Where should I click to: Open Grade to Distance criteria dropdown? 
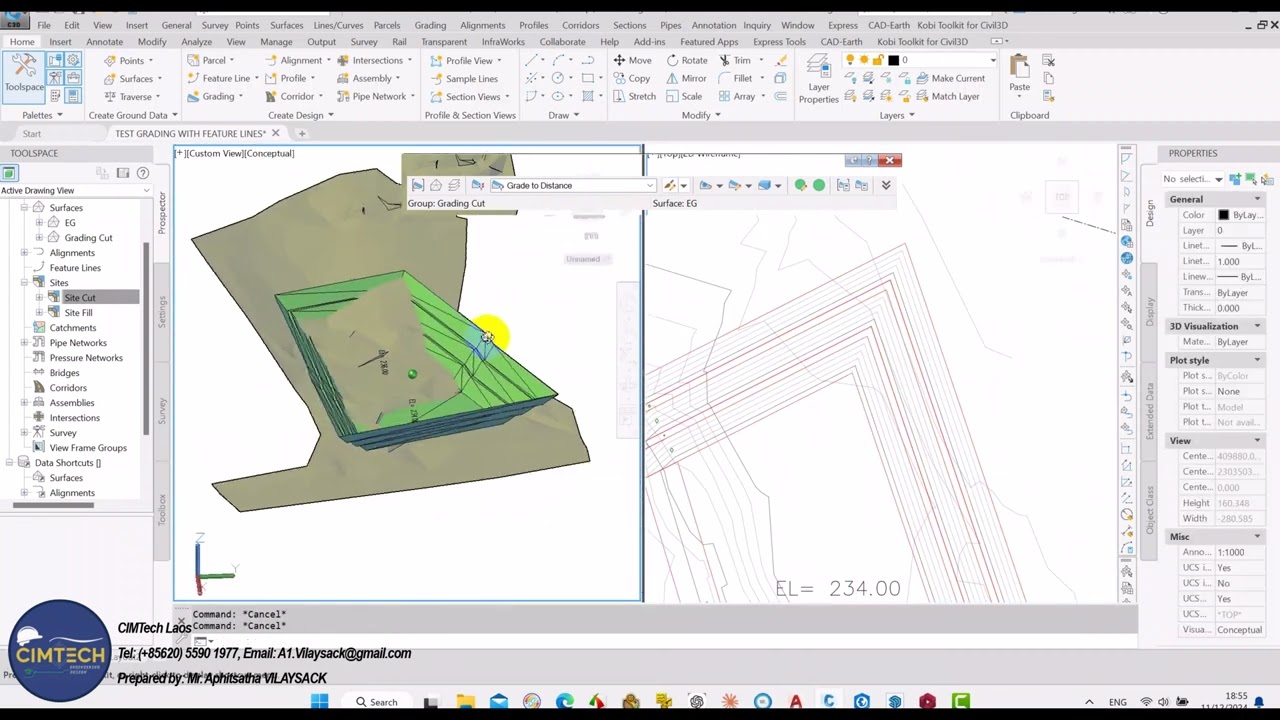point(649,185)
